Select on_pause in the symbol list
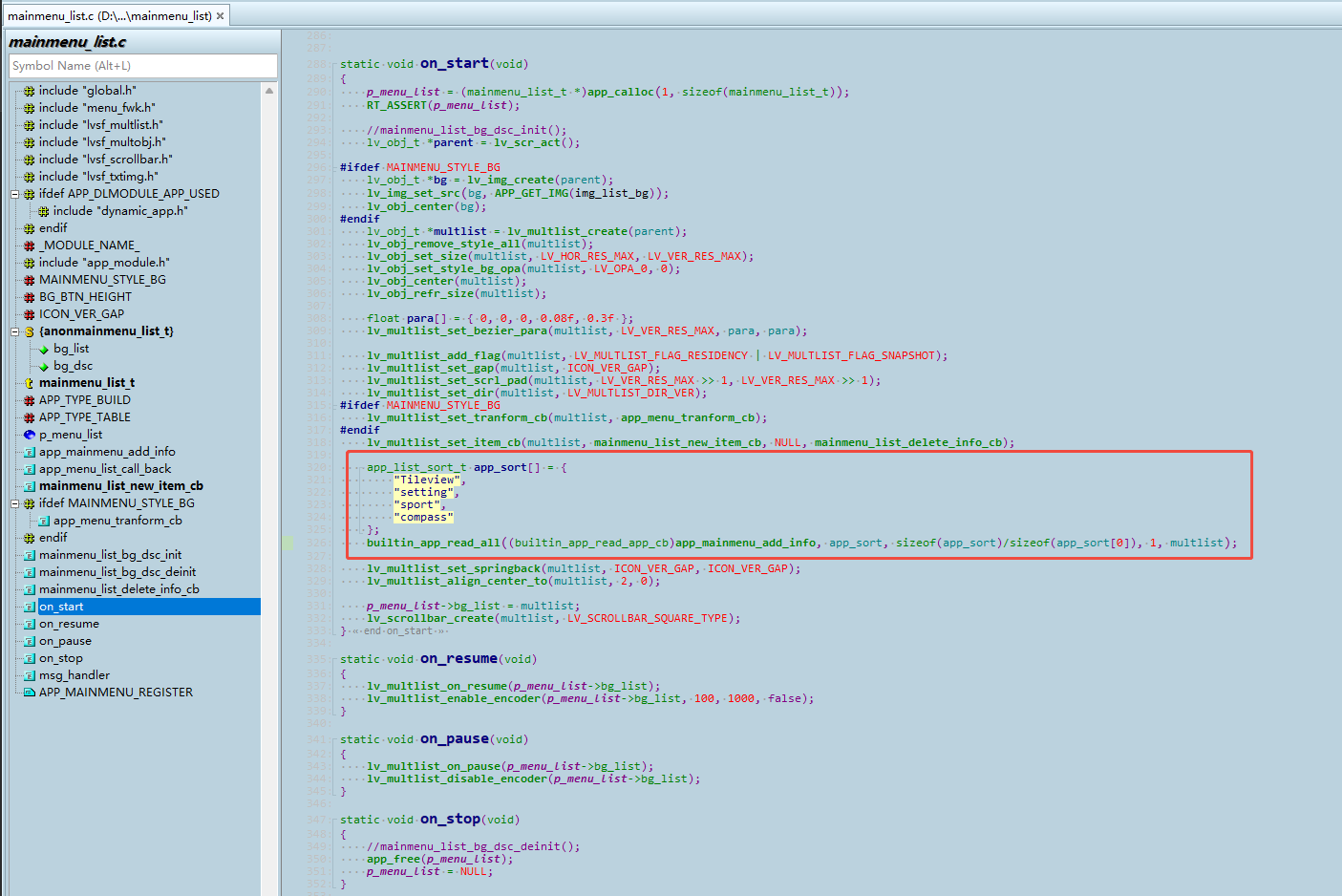This screenshot has width=1342, height=896. pos(65,641)
